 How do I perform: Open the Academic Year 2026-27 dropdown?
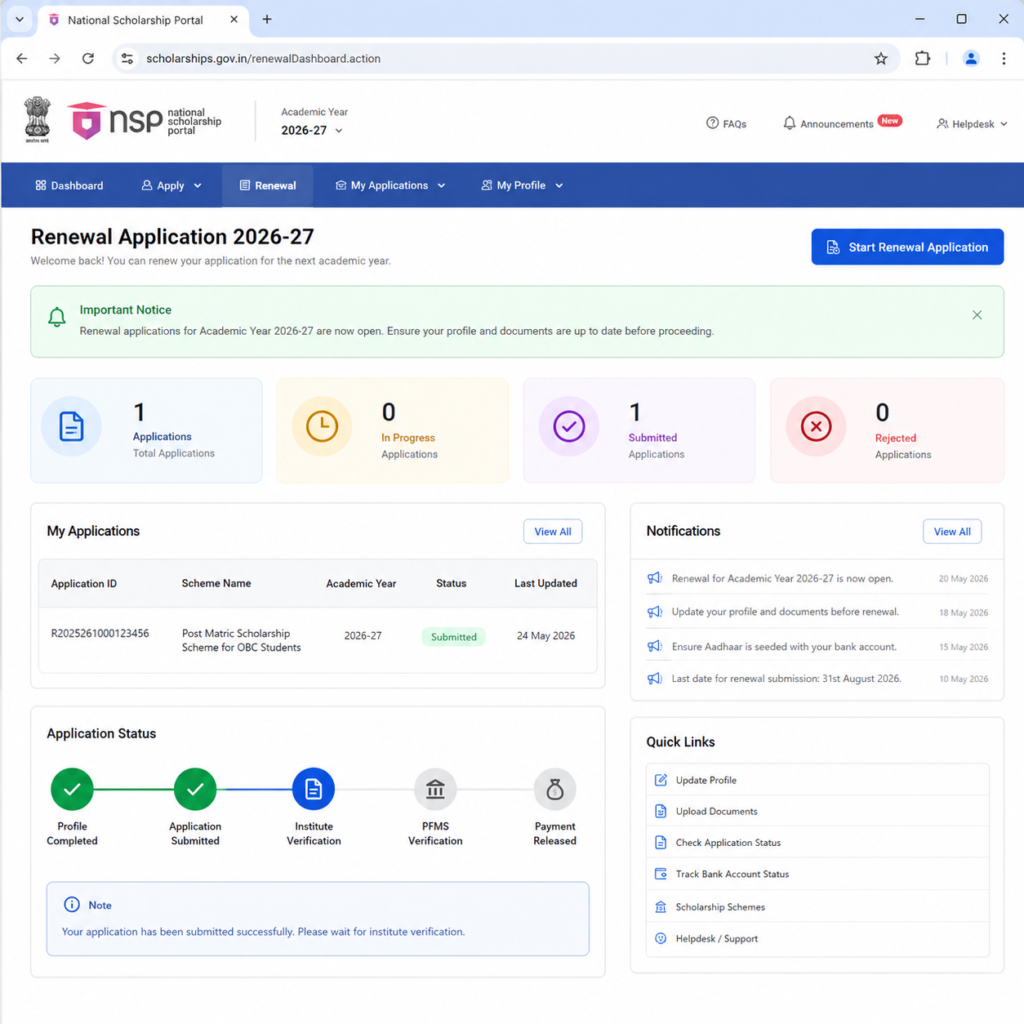point(312,130)
